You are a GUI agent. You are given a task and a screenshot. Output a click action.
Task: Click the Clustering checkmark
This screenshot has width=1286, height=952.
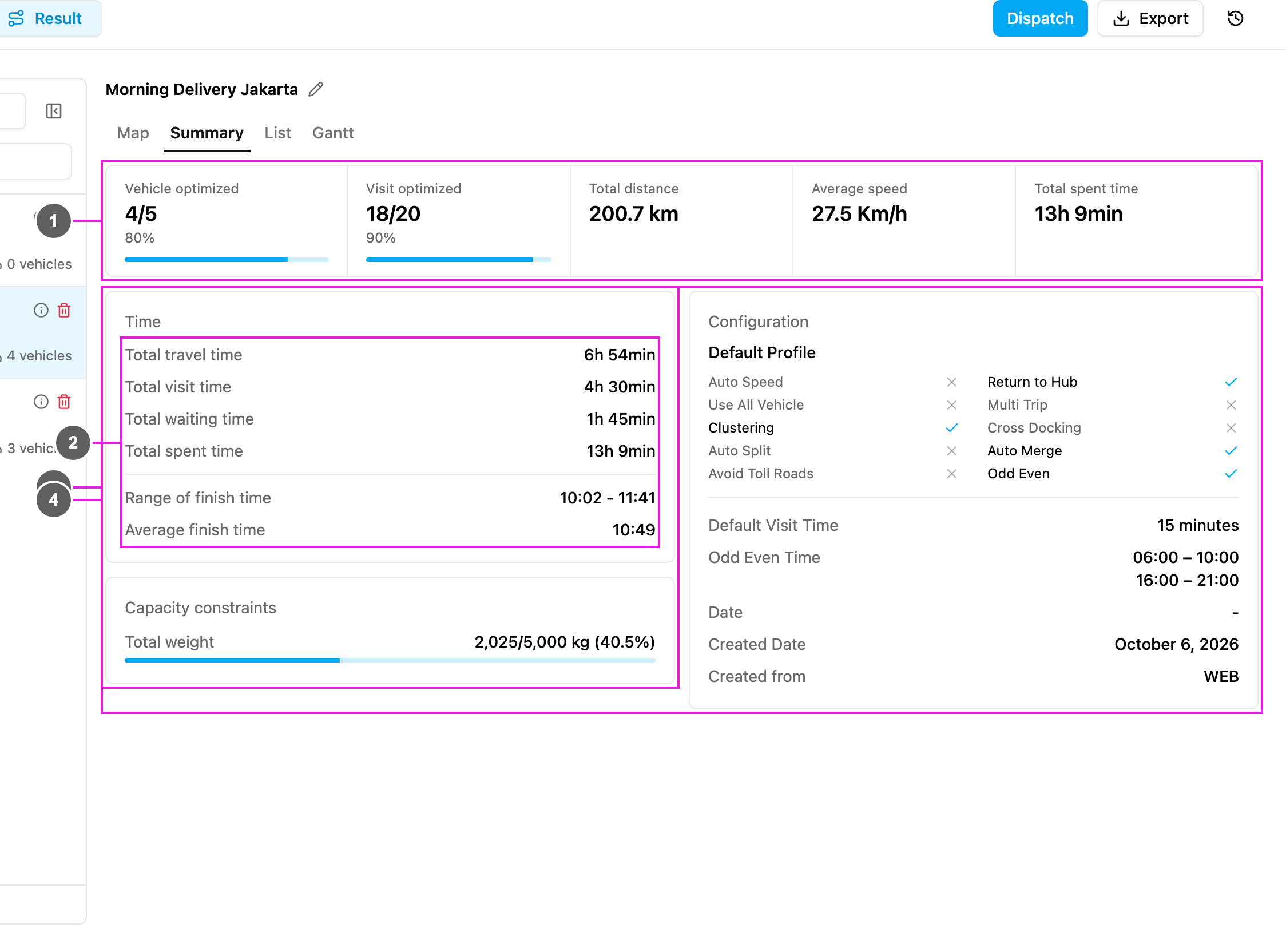(x=952, y=427)
